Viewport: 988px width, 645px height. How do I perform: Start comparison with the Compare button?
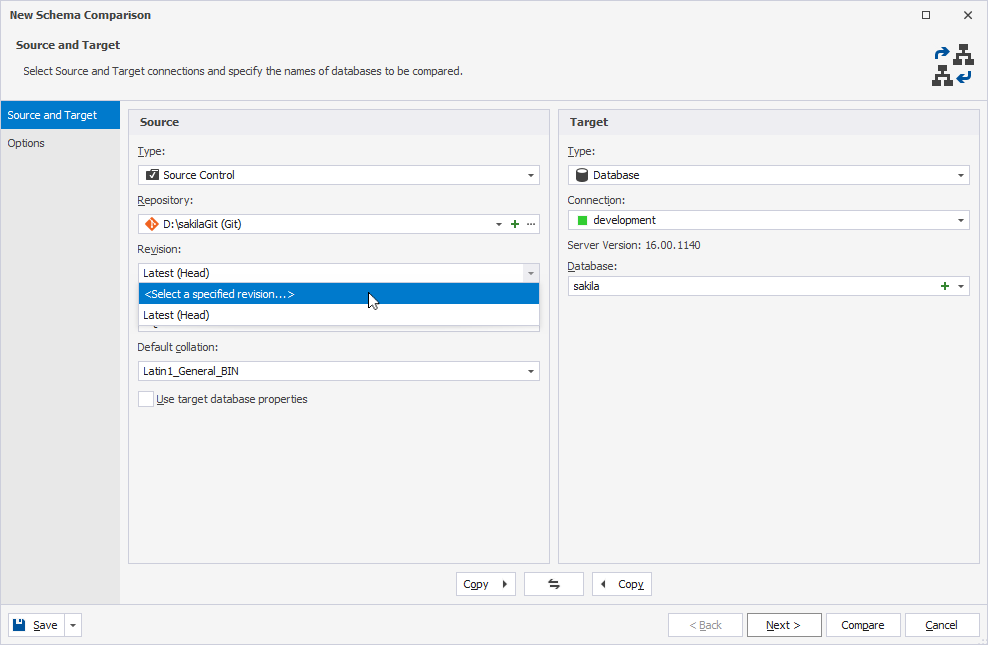[863, 624]
